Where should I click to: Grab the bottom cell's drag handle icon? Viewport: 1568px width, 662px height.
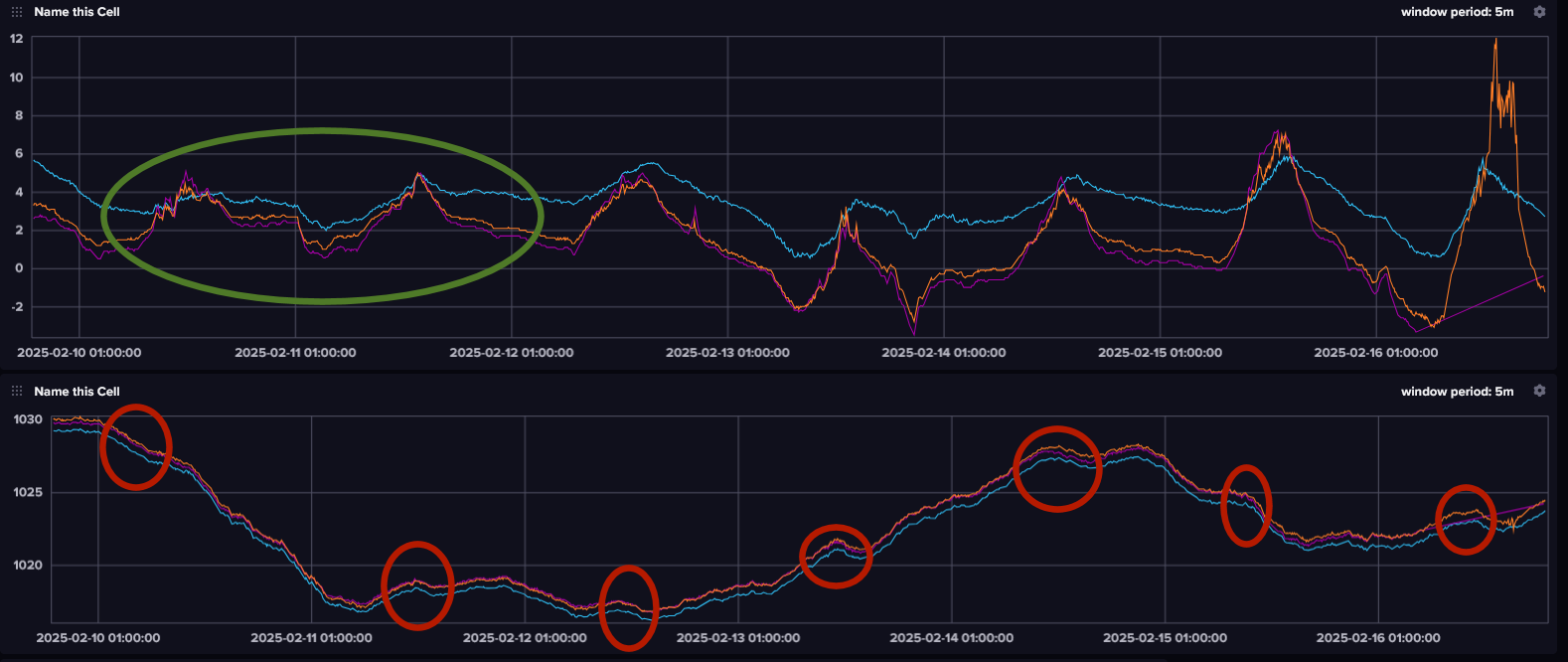click(17, 392)
